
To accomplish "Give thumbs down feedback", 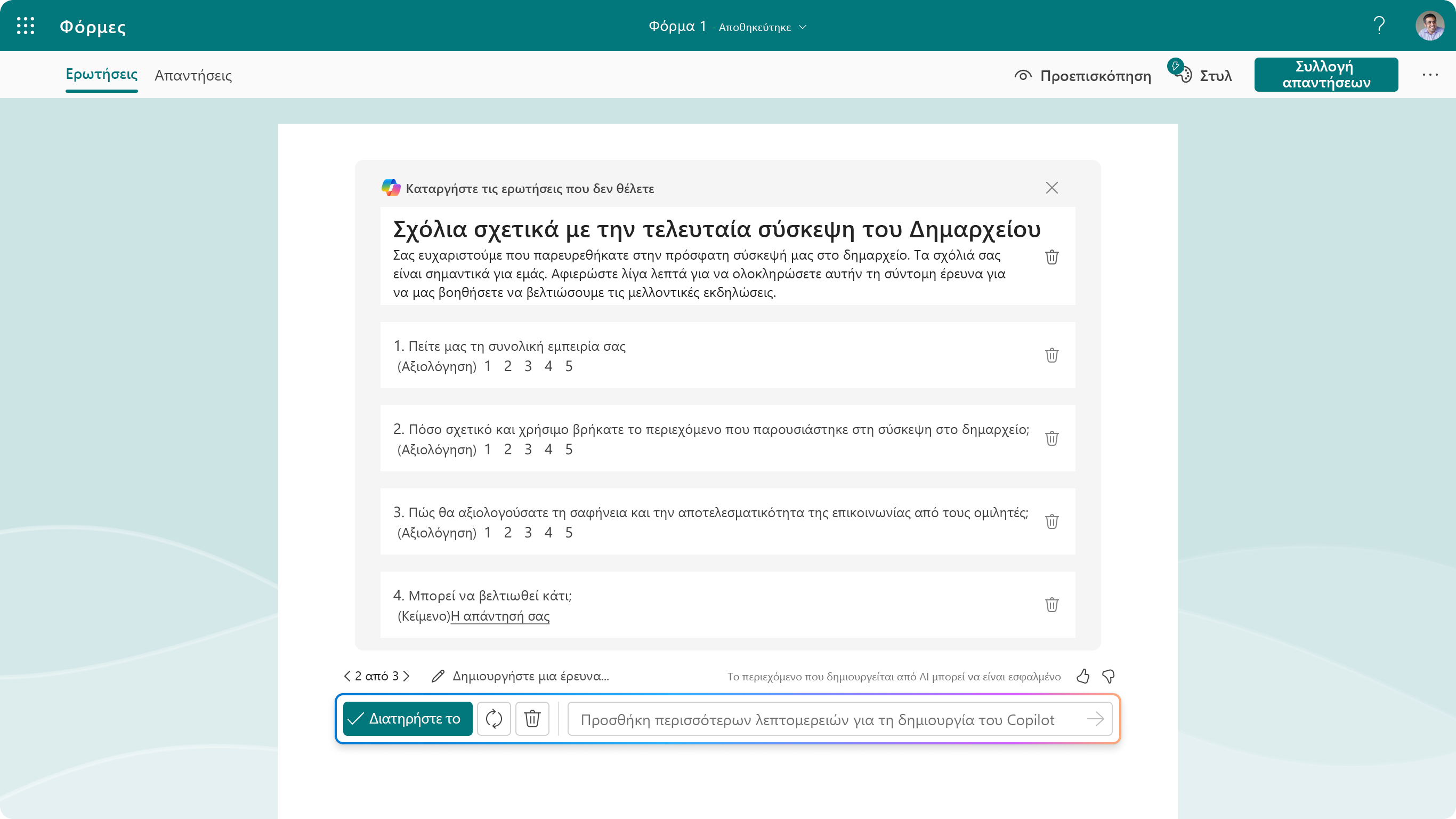I will 1109,677.
